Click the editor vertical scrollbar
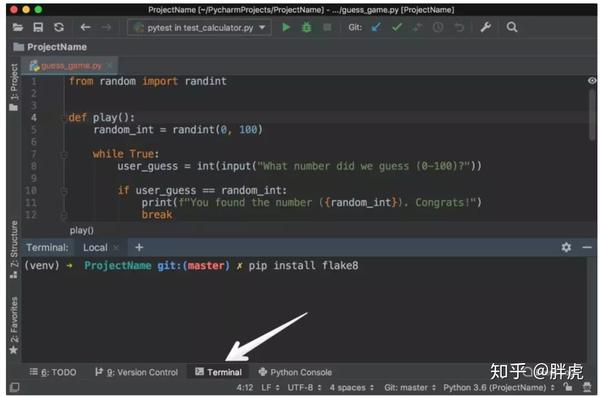600x397 pixels. click(x=593, y=115)
